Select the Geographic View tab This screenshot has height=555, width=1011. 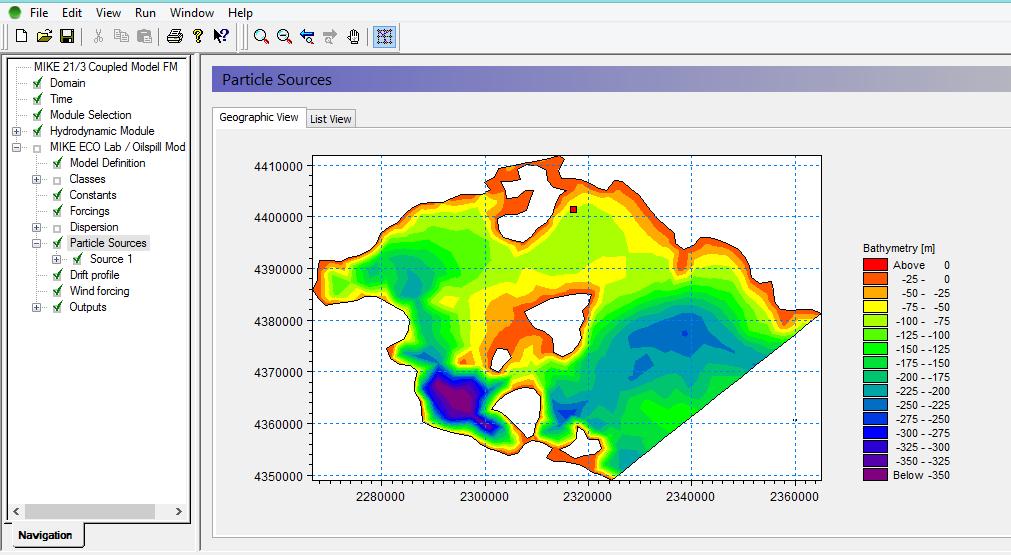tap(259, 117)
